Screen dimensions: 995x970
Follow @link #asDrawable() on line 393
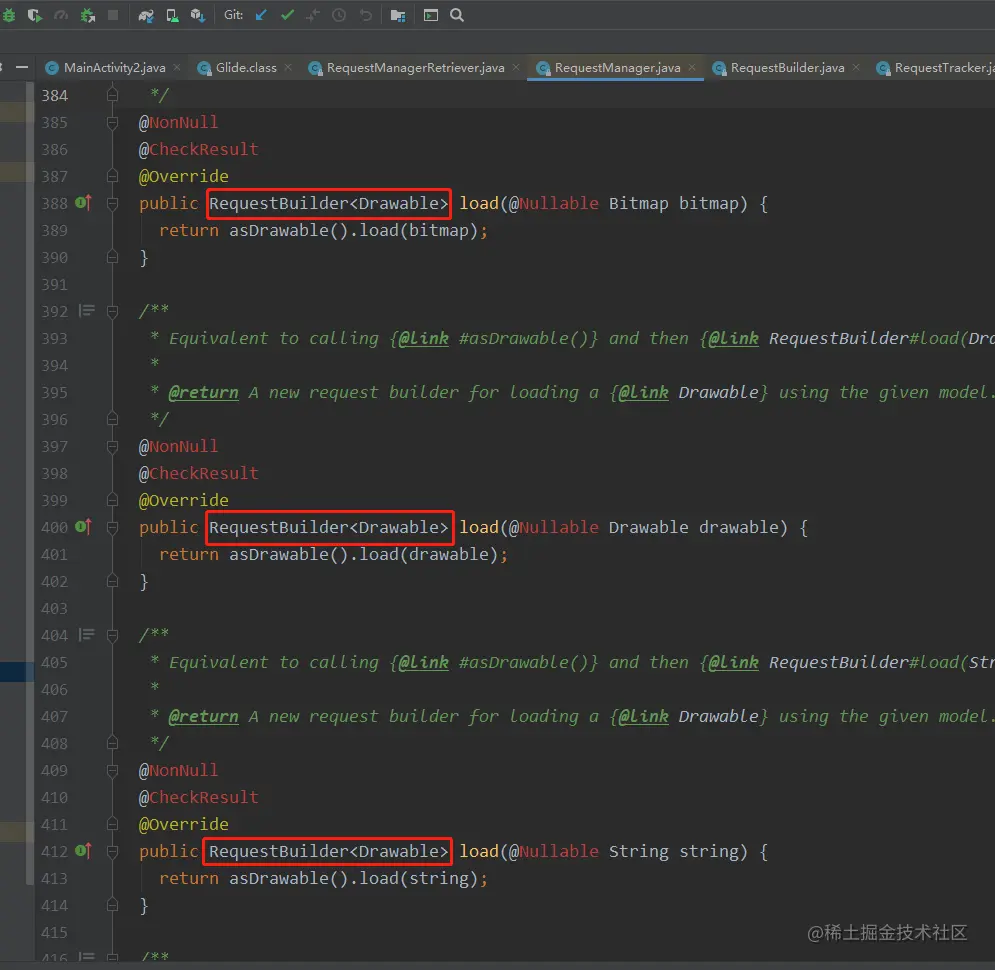494,338
